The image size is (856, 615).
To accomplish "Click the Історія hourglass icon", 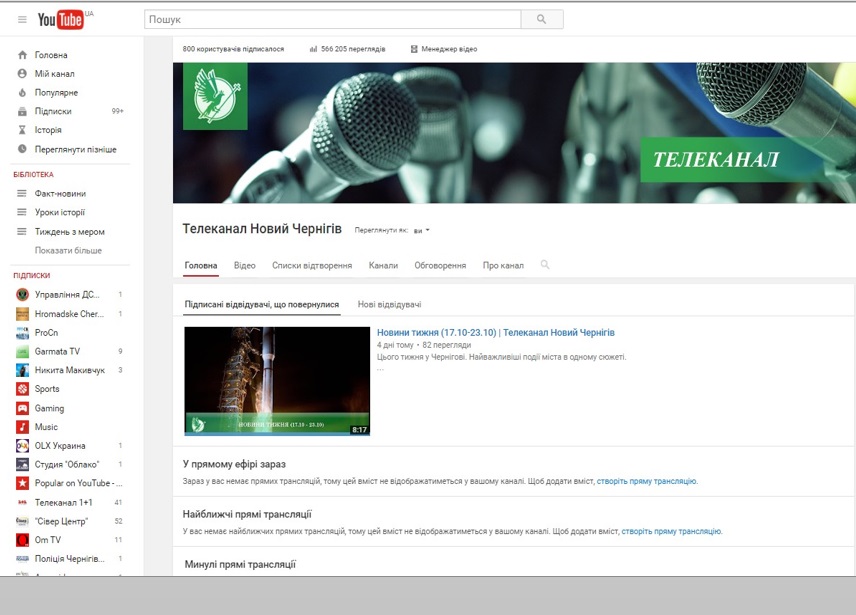I will tap(22, 130).
